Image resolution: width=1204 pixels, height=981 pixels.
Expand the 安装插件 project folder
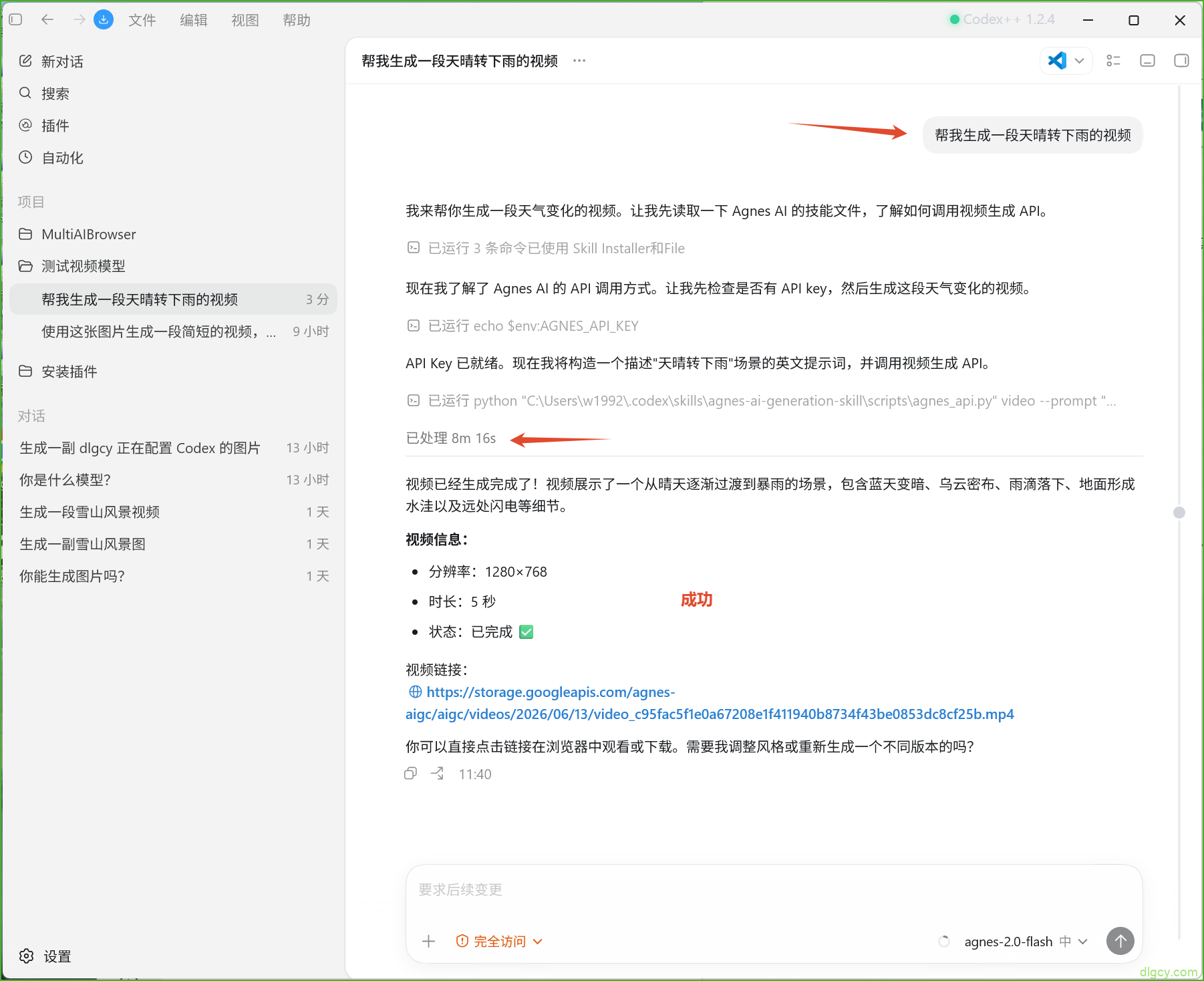174,372
